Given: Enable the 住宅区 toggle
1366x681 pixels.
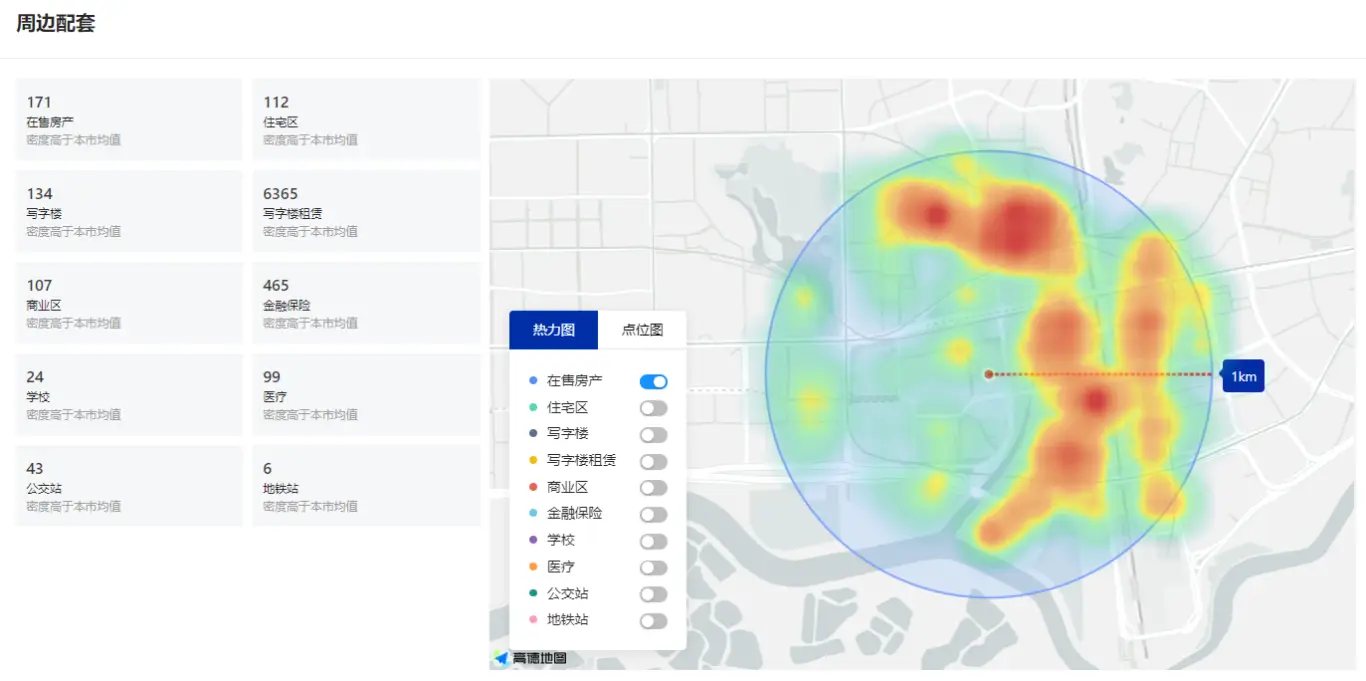Looking at the screenshot, I should pyautogui.click(x=653, y=408).
